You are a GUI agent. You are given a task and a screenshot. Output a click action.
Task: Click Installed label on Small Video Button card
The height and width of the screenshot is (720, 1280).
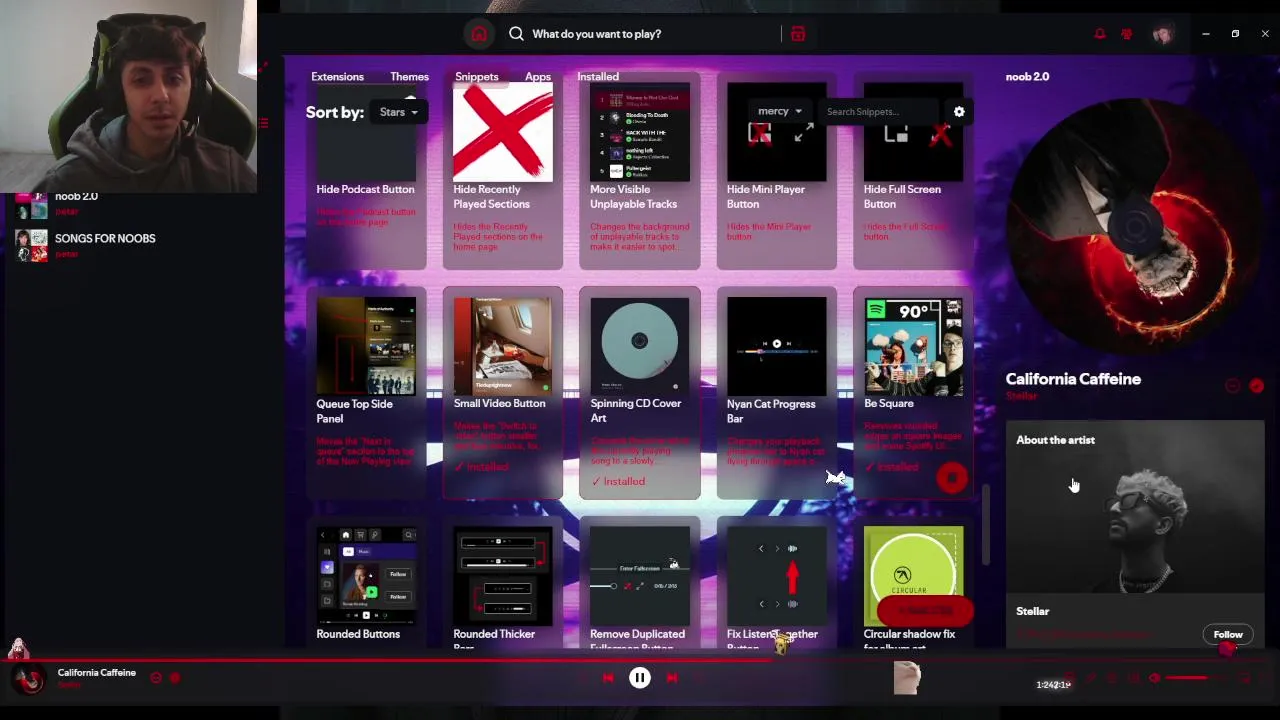click(481, 467)
